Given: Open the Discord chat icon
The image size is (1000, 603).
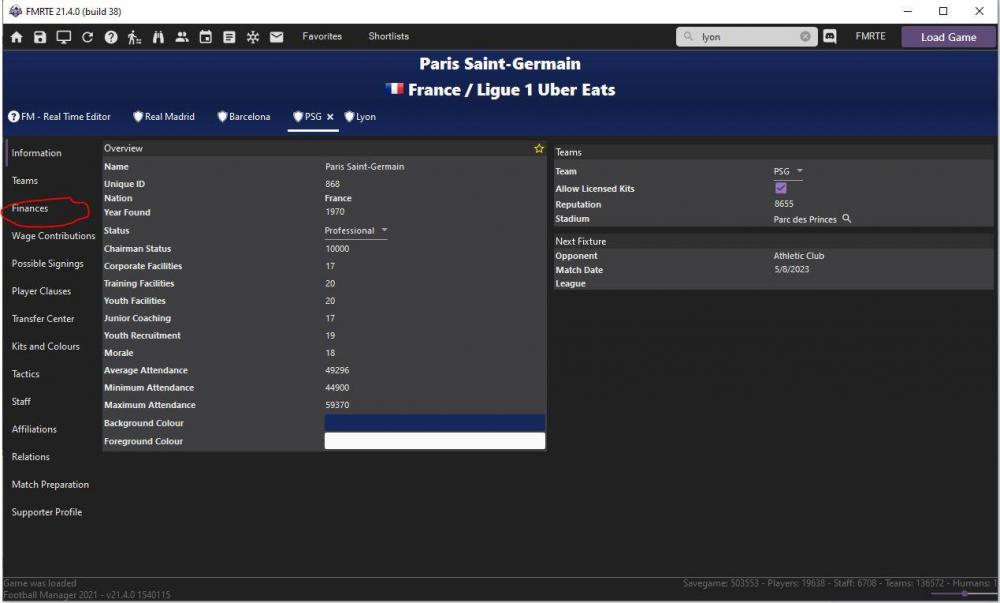Looking at the screenshot, I should coord(830,36).
